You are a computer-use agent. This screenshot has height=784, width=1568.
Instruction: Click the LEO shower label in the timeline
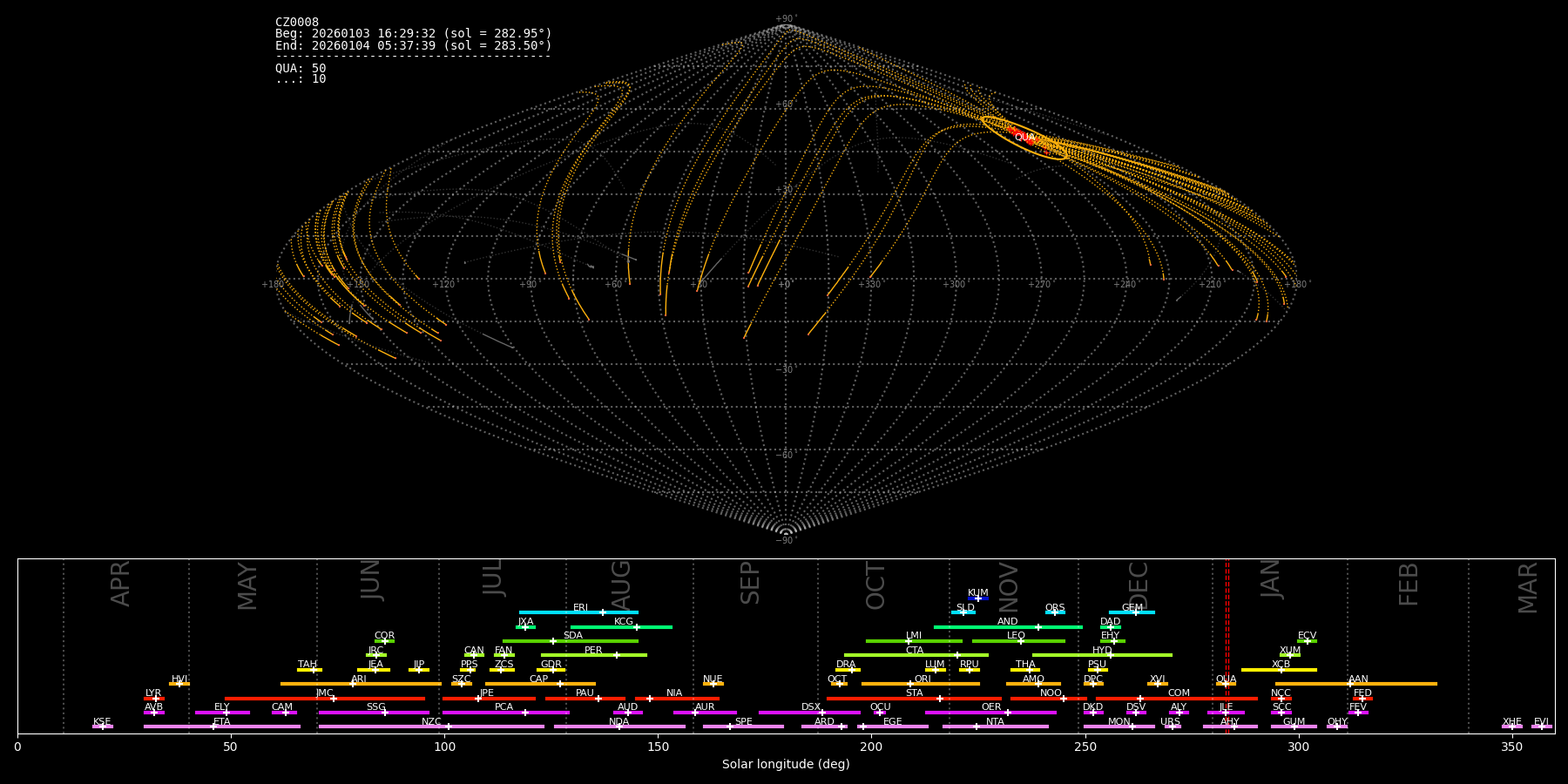tap(1017, 636)
